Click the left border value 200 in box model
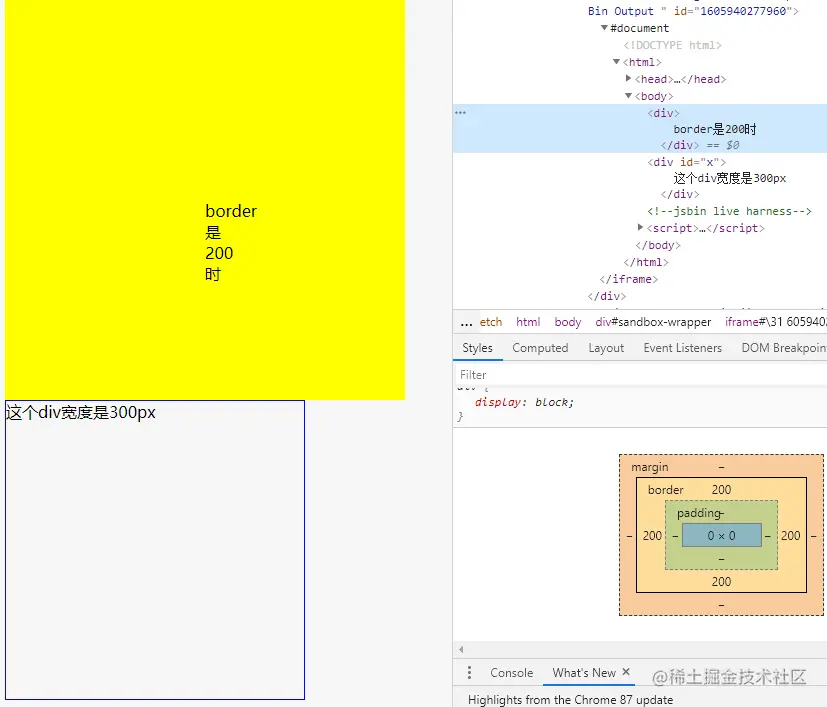The height and width of the screenshot is (707, 827). click(652, 536)
